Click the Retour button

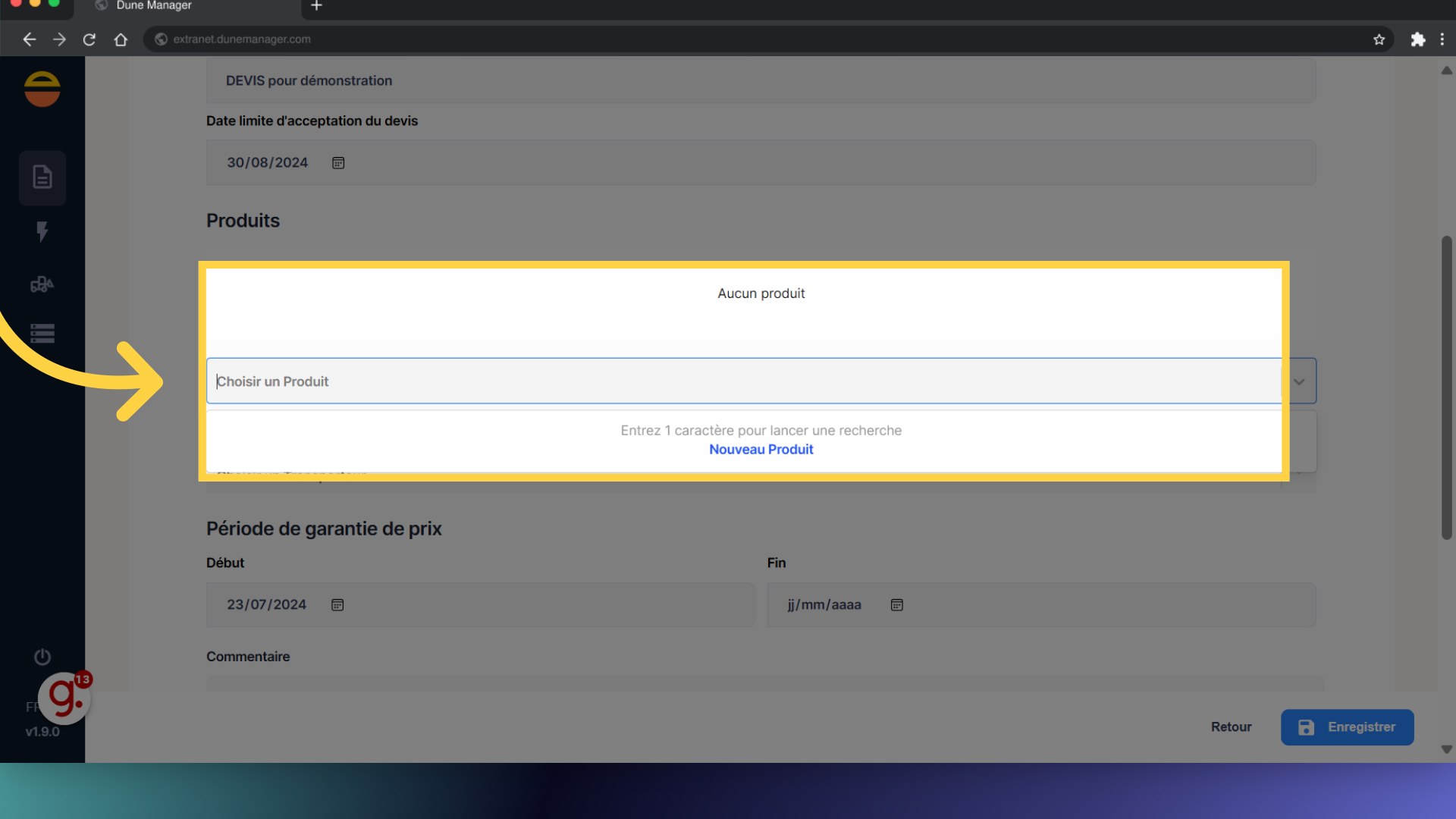pos(1231,727)
